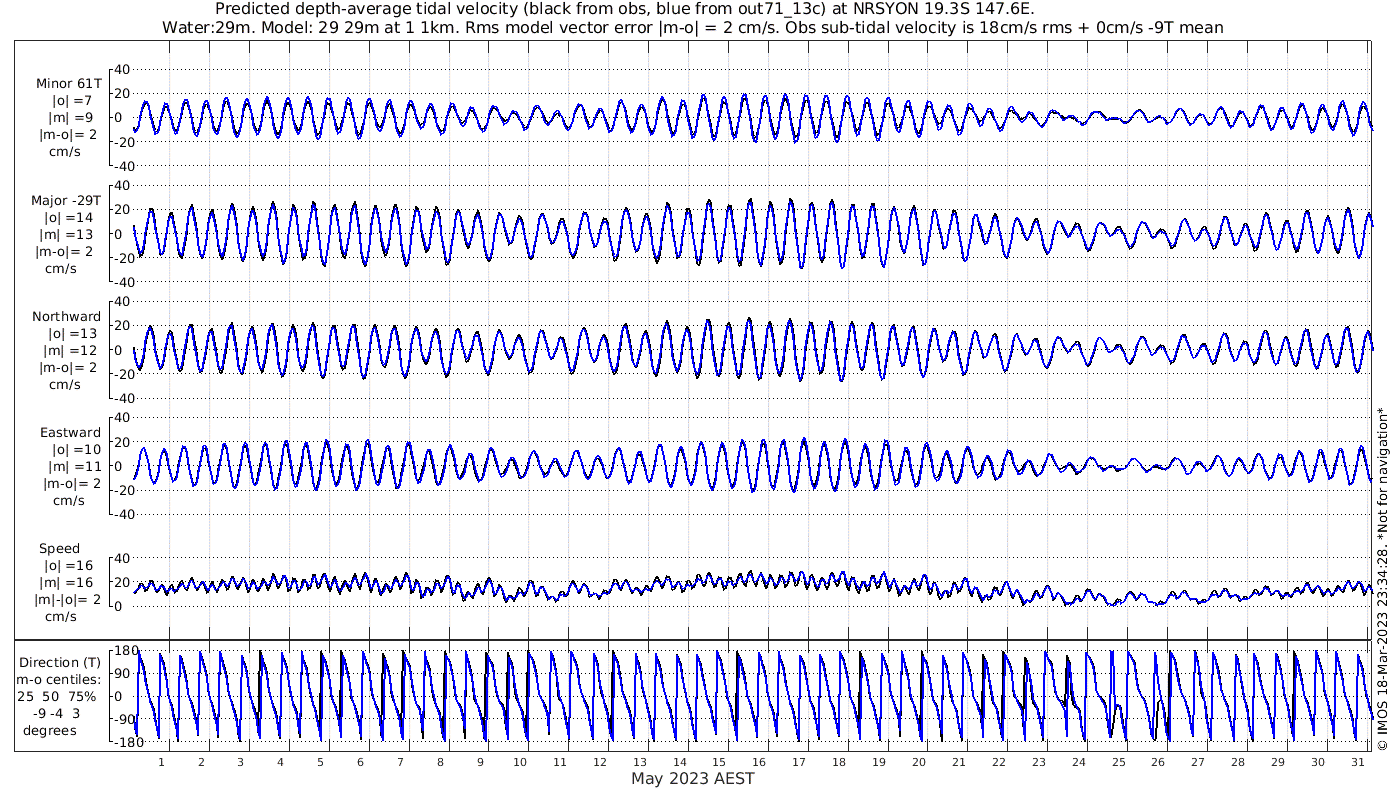1400x800 pixels.
Task: Click the subtitle line starting with 'Water:29m. Model'
Action: [692, 27]
